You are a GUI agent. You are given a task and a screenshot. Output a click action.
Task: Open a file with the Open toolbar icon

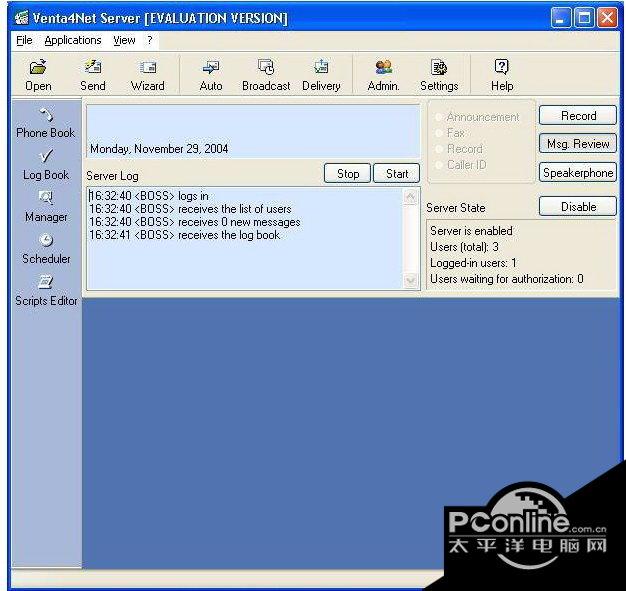(x=38, y=75)
